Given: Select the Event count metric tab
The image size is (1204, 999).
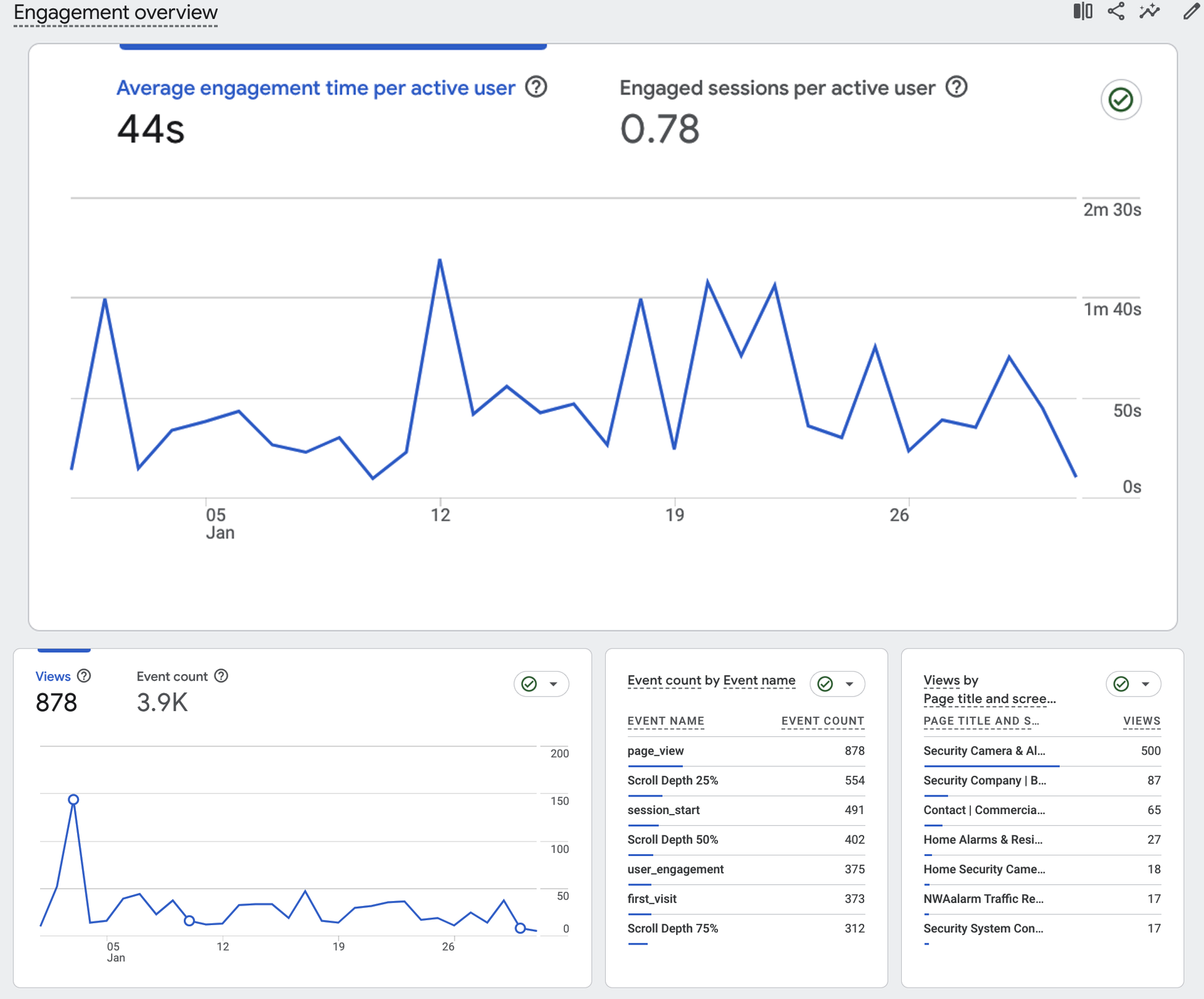Looking at the screenshot, I should [x=172, y=677].
